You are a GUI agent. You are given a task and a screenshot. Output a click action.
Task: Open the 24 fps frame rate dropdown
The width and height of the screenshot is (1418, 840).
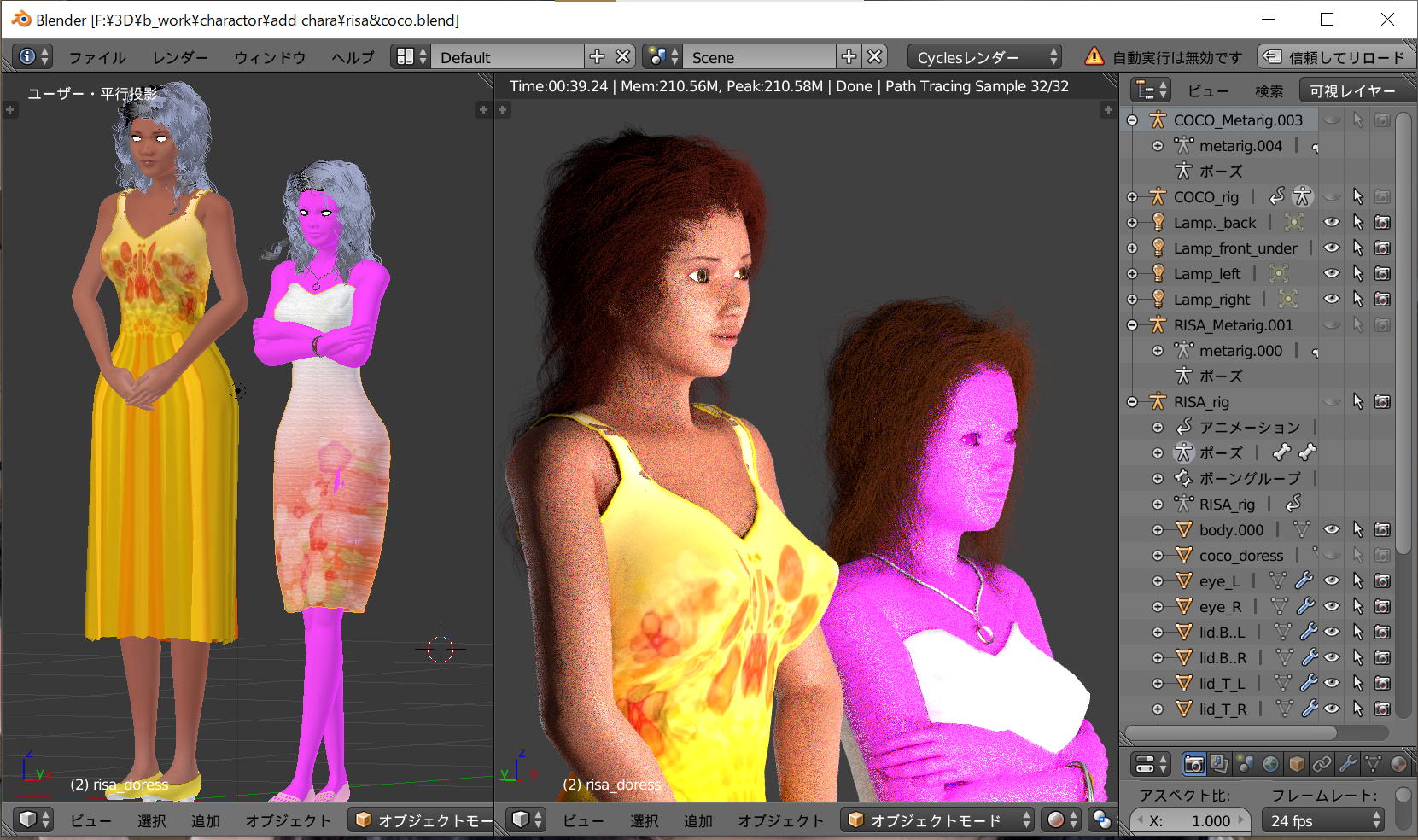point(1324,820)
